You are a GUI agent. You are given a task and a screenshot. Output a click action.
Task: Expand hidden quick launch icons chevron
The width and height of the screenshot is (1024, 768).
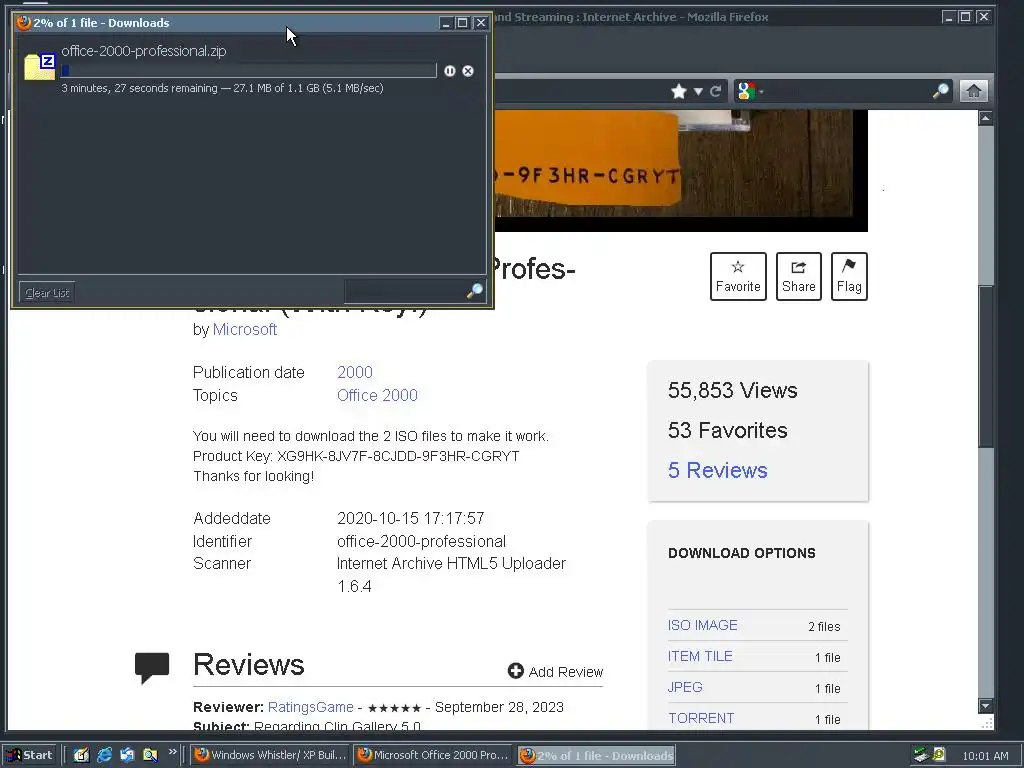point(172,752)
